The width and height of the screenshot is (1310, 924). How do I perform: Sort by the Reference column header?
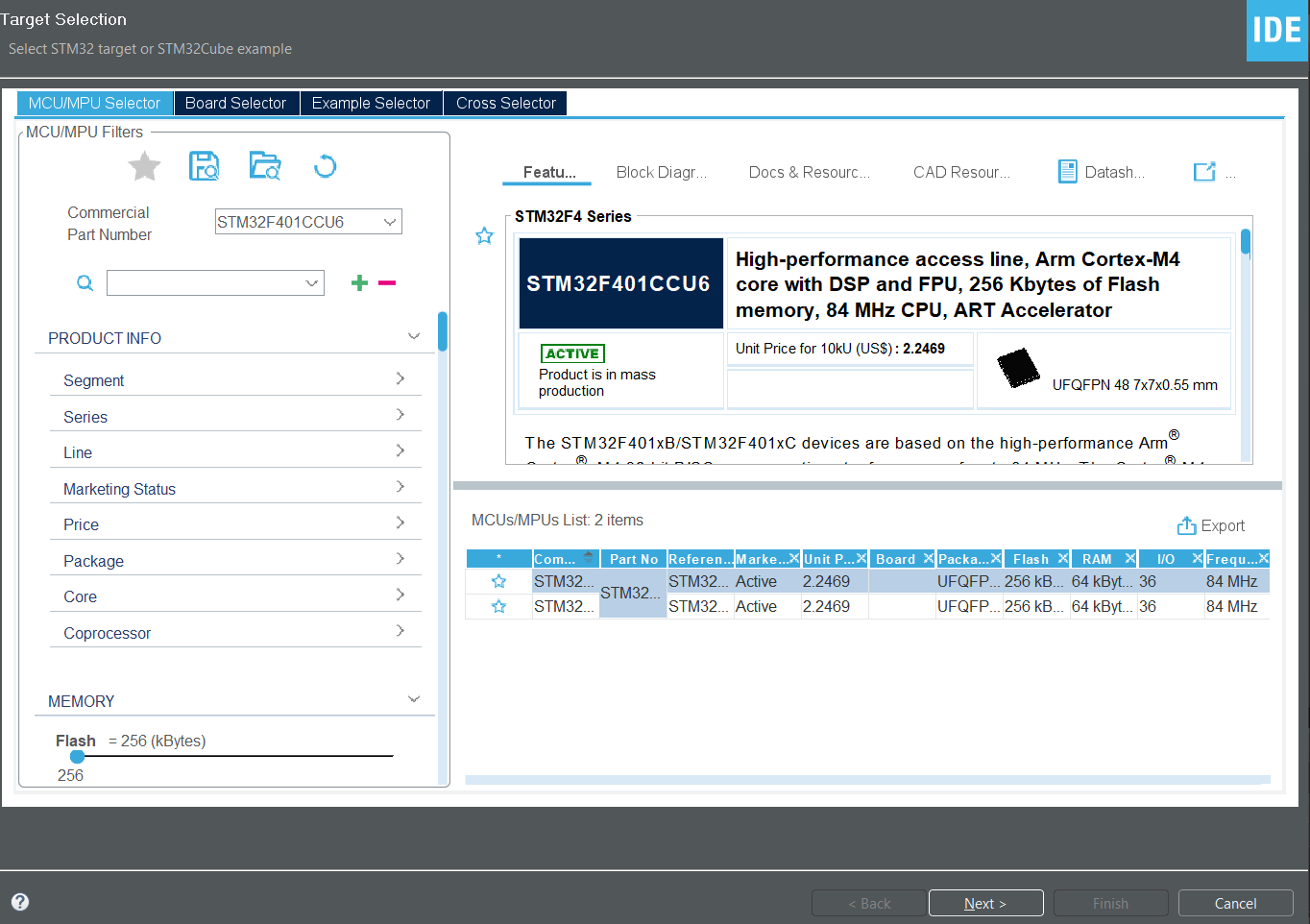[x=700, y=559]
